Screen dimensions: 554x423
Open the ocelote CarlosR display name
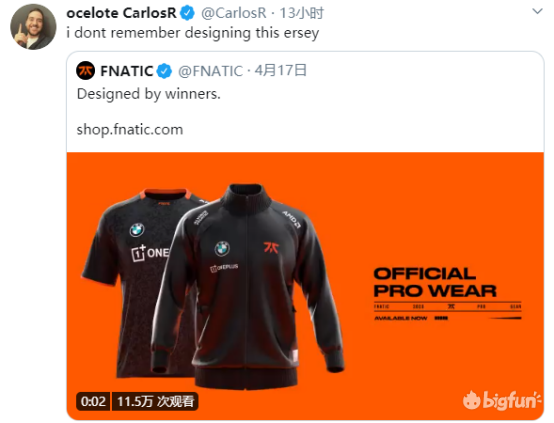click(121, 13)
